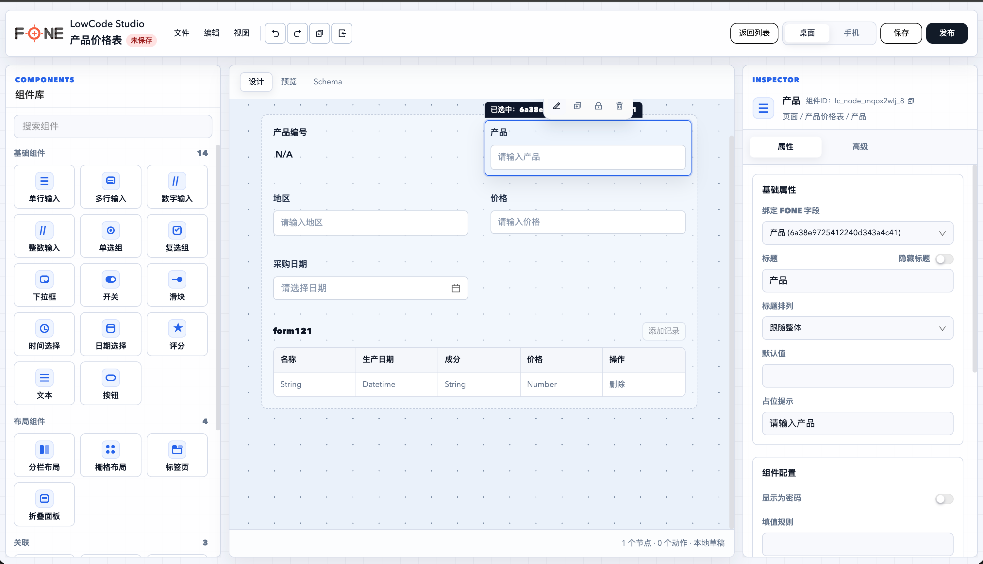Open the 文件 menu

click(182, 33)
